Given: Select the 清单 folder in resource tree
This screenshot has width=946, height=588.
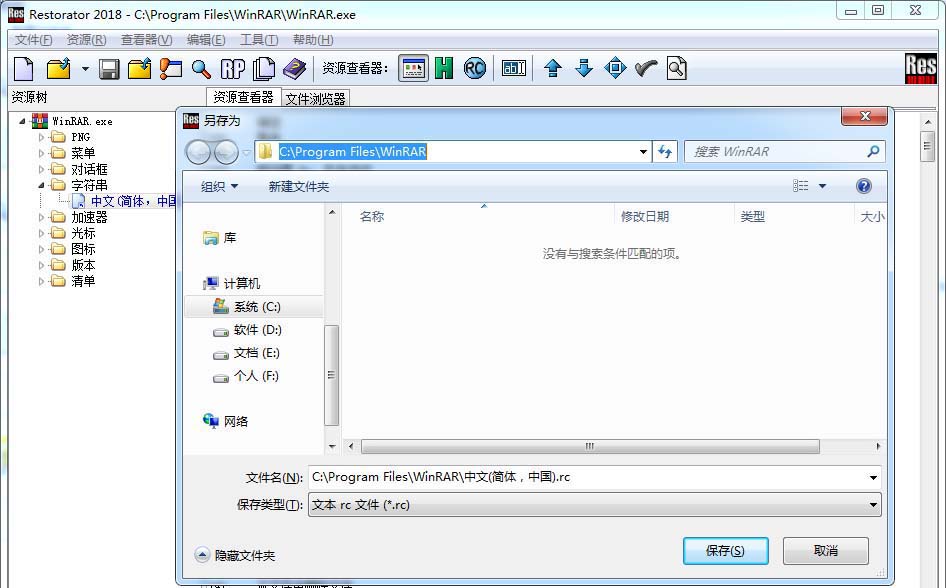Looking at the screenshot, I should click(83, 281).
